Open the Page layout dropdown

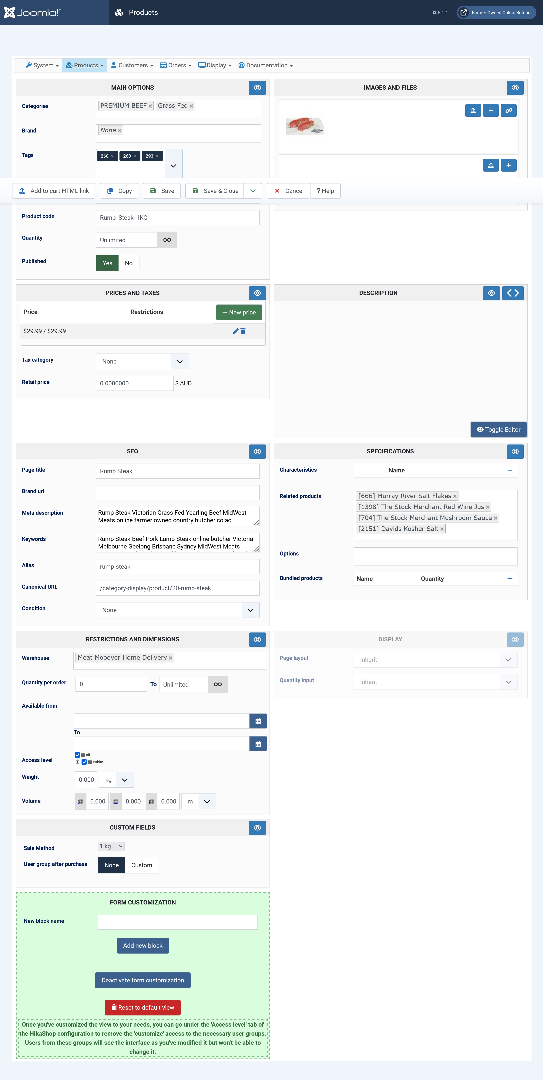435,659
